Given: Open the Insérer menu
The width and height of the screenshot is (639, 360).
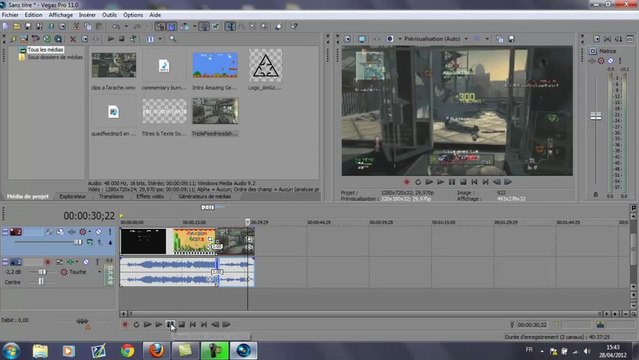Looking at the screenshot, I should click(x=87, y=15).
